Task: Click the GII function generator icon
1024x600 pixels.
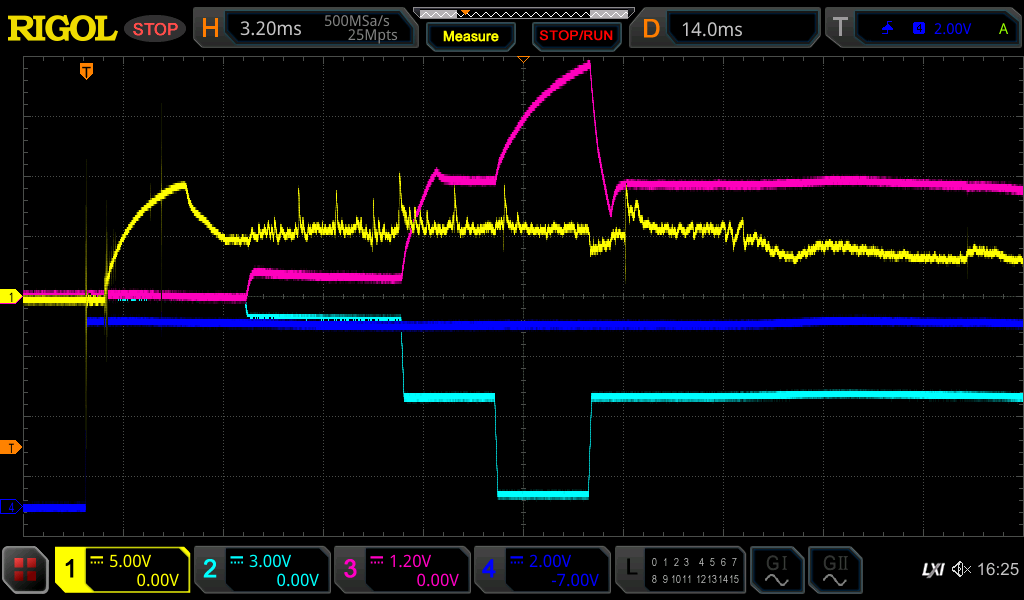Action: click(x=834, y=570)
